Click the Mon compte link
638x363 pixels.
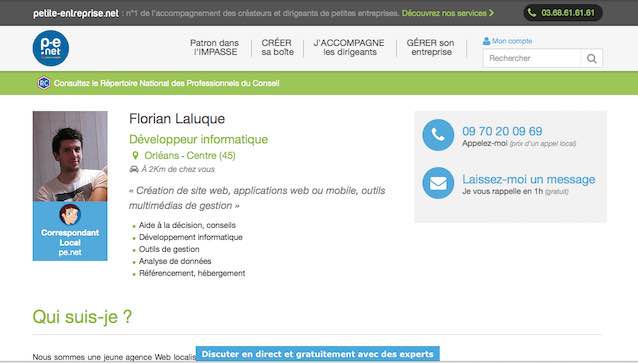pyautogui.click(x=512, y=41)
